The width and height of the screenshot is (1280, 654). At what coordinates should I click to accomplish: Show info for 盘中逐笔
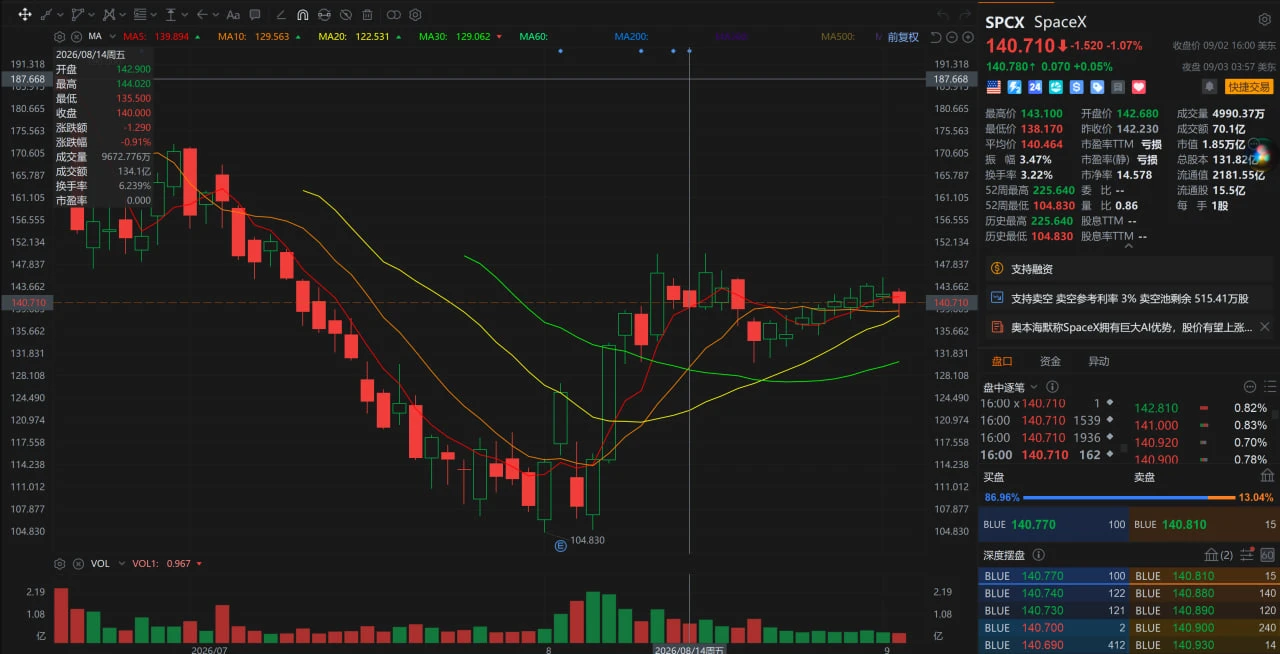point(1052,387)
